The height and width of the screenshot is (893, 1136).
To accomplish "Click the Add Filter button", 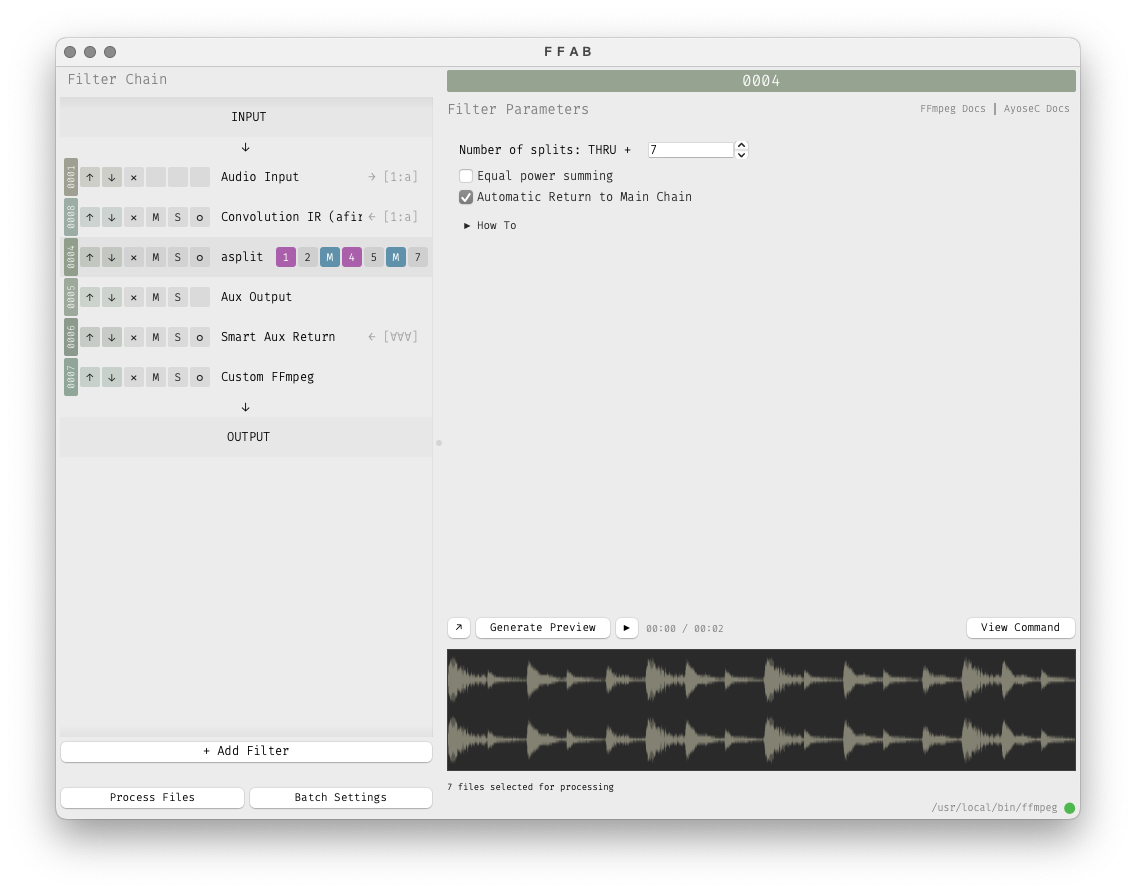I will coord(246,752).
